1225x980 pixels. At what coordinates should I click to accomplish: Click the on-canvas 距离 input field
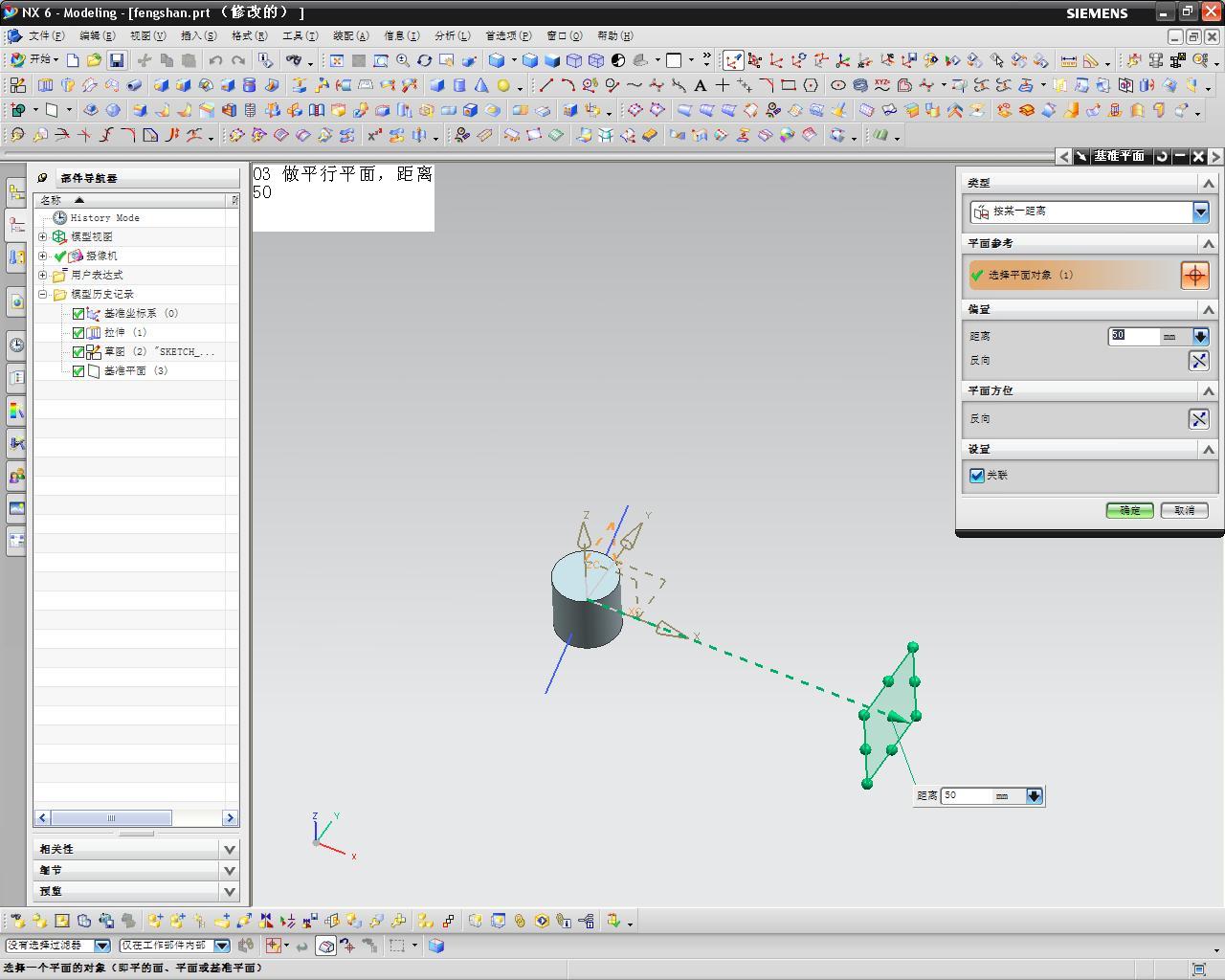pos(968,796)
